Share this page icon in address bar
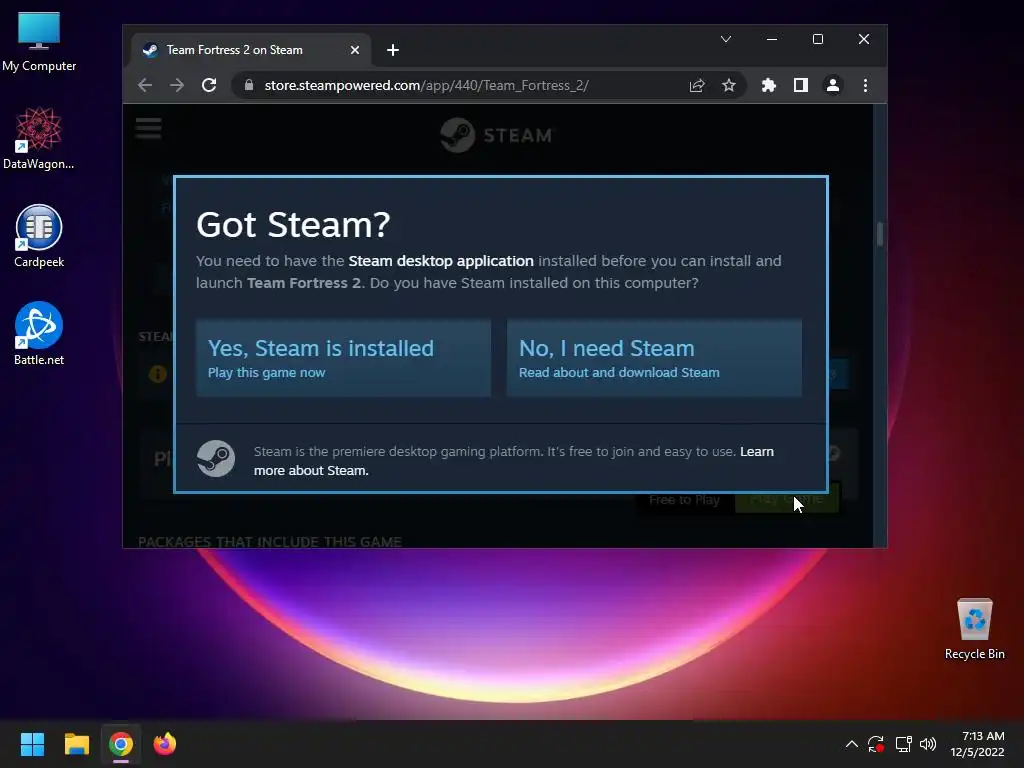This screenshot has height=768, width=1024. tap(697, 85)
